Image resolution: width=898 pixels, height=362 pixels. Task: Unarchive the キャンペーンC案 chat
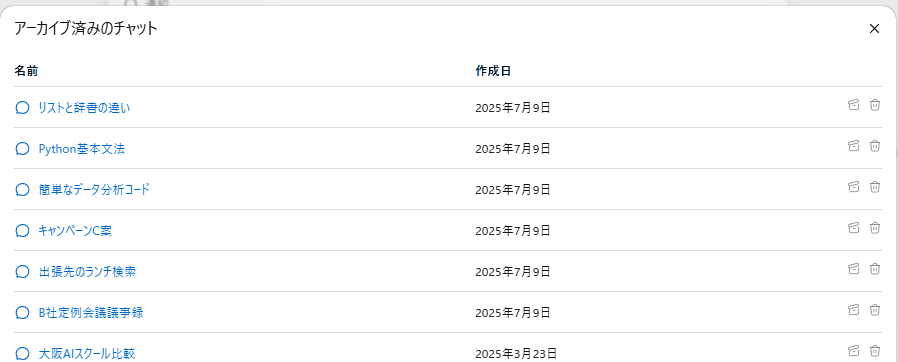(x=853, y=227)
